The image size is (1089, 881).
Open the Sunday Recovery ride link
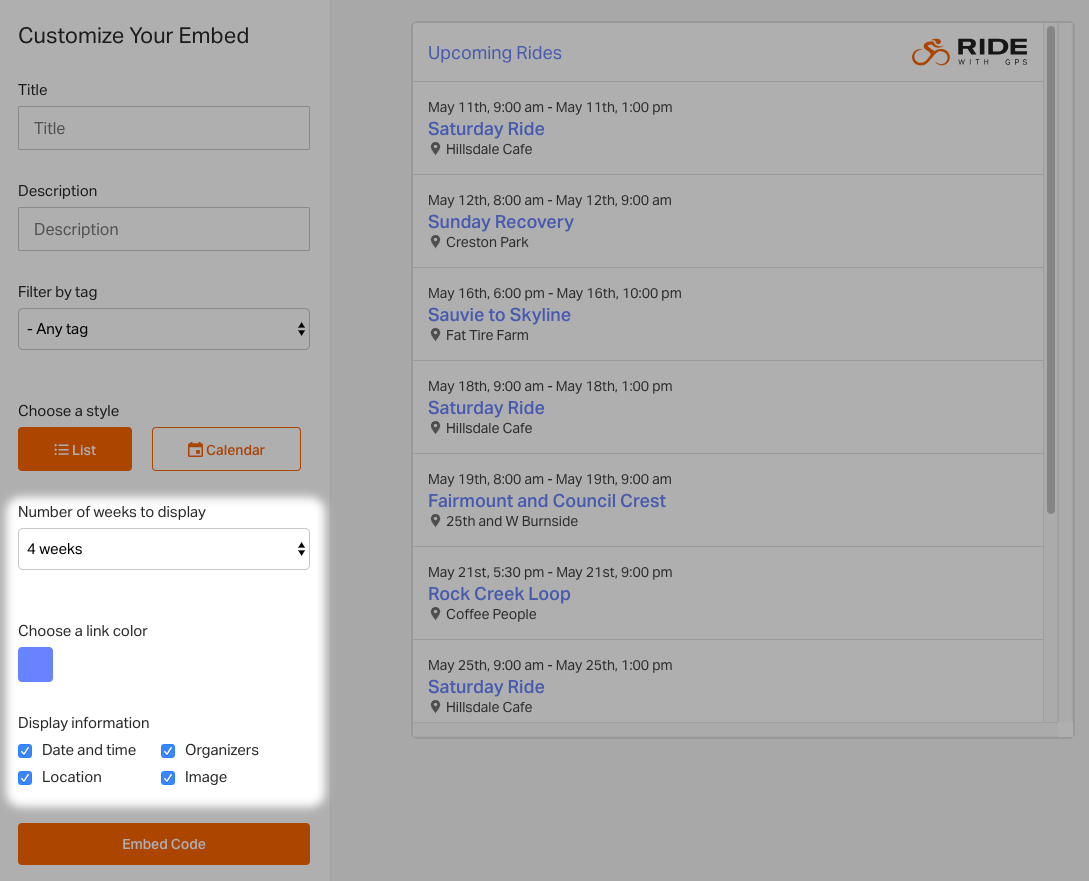tap(501, 221)
